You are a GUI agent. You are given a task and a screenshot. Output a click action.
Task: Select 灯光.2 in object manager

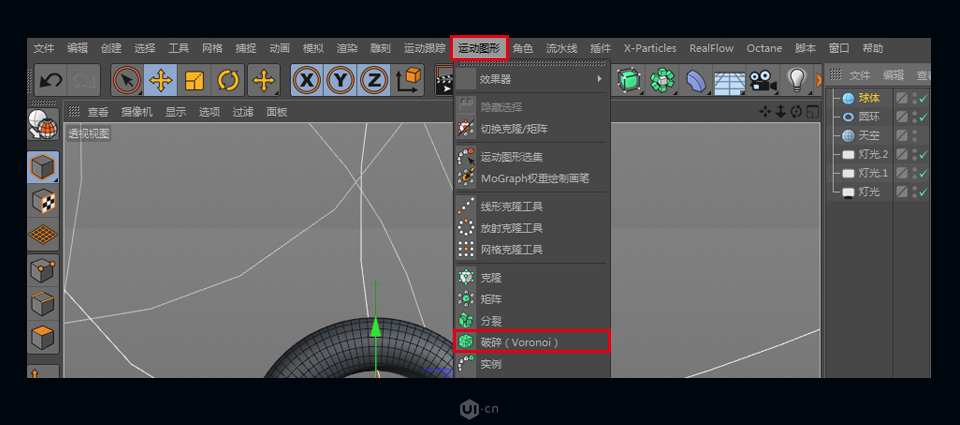(x=873, y=154)
